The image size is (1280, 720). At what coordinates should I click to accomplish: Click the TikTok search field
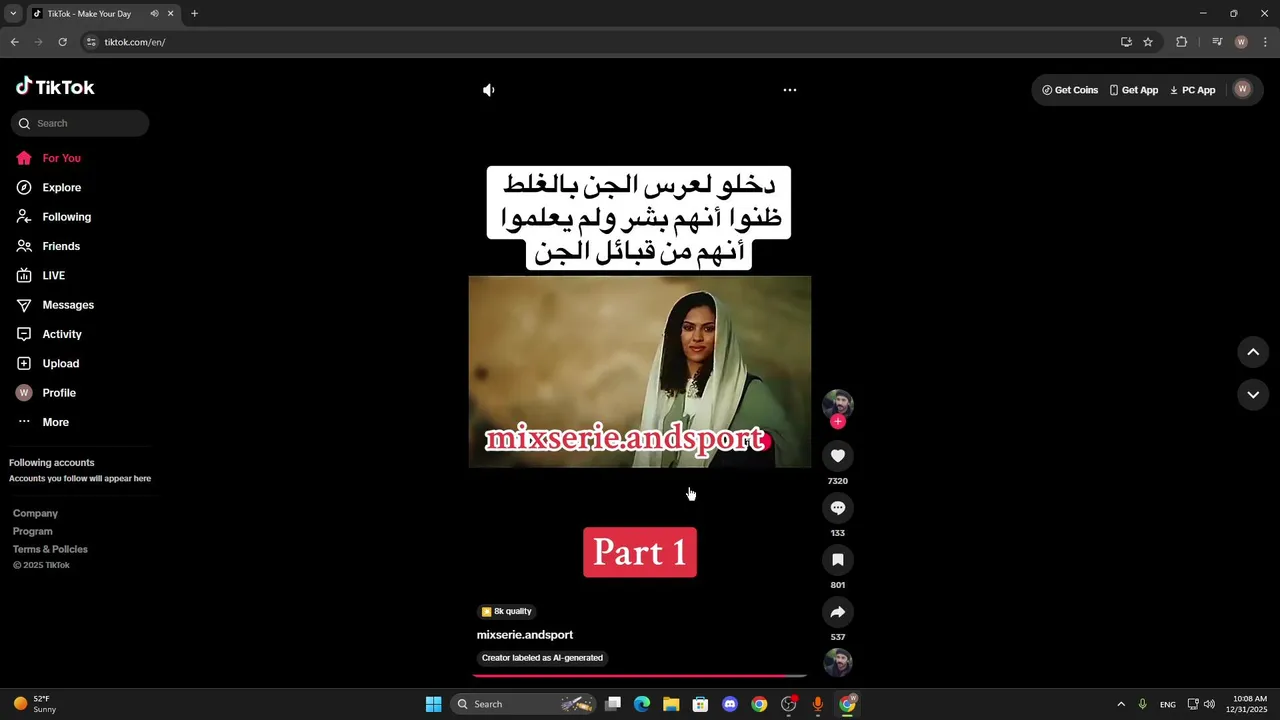(x=80, y=123)
